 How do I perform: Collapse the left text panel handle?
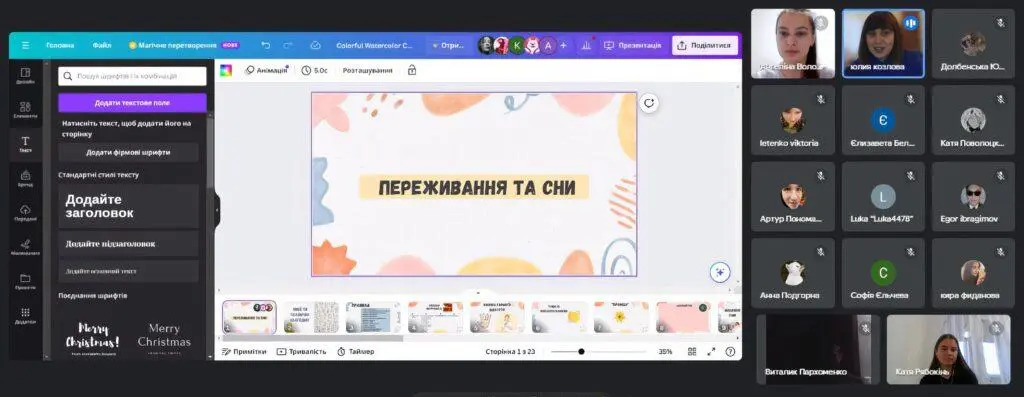217,209
